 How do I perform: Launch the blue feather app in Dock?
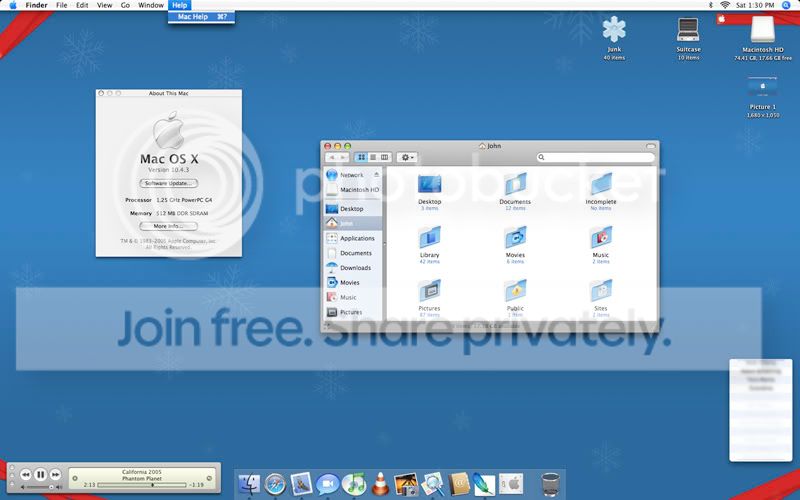483,484
